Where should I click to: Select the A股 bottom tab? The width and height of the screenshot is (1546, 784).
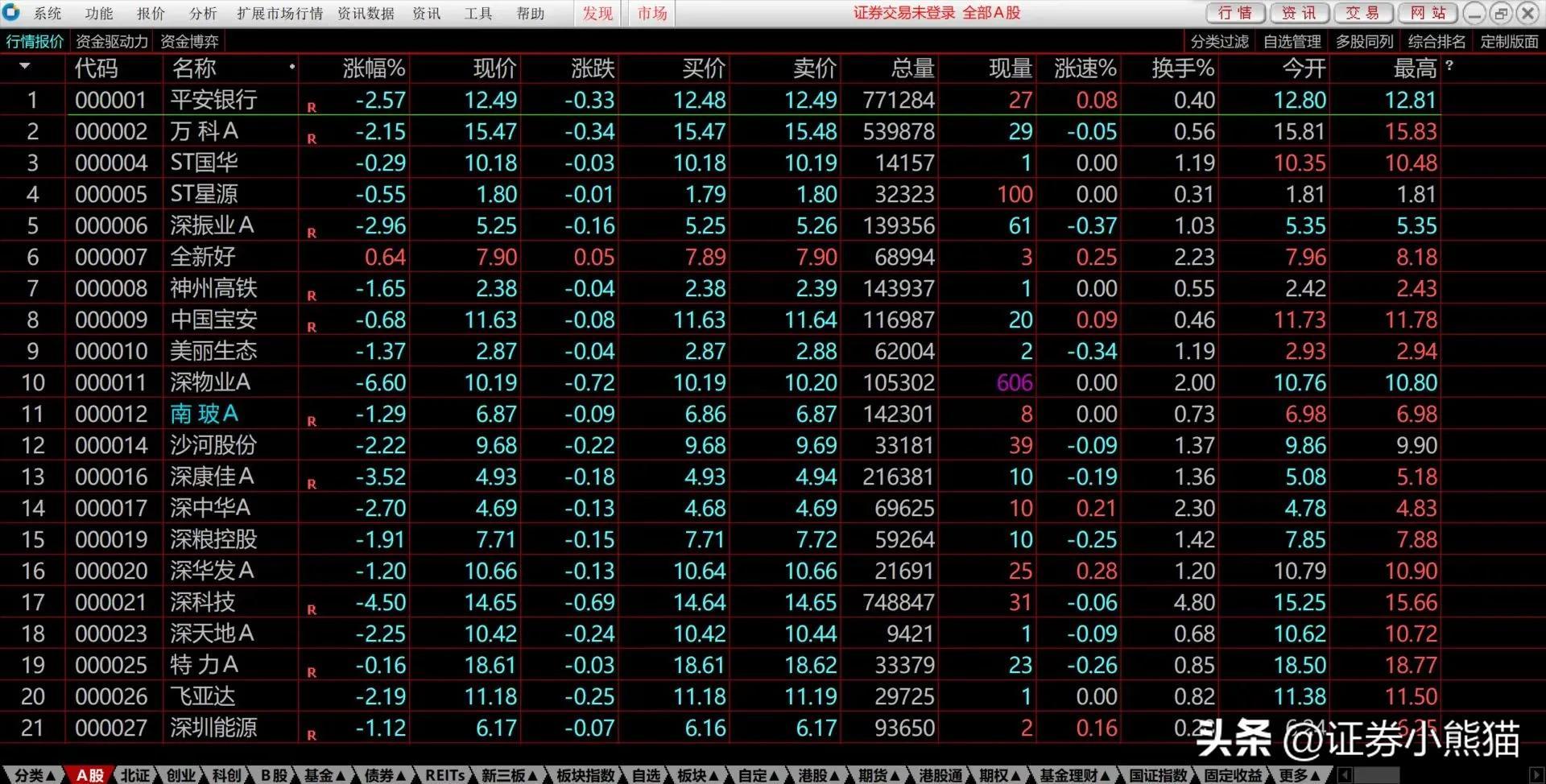pyautogui.click(x=90, y=775)
